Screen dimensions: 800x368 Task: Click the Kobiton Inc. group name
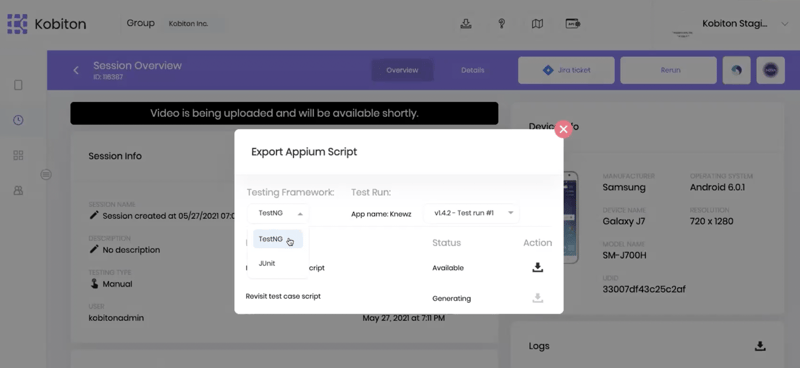[x=188, y=24]
